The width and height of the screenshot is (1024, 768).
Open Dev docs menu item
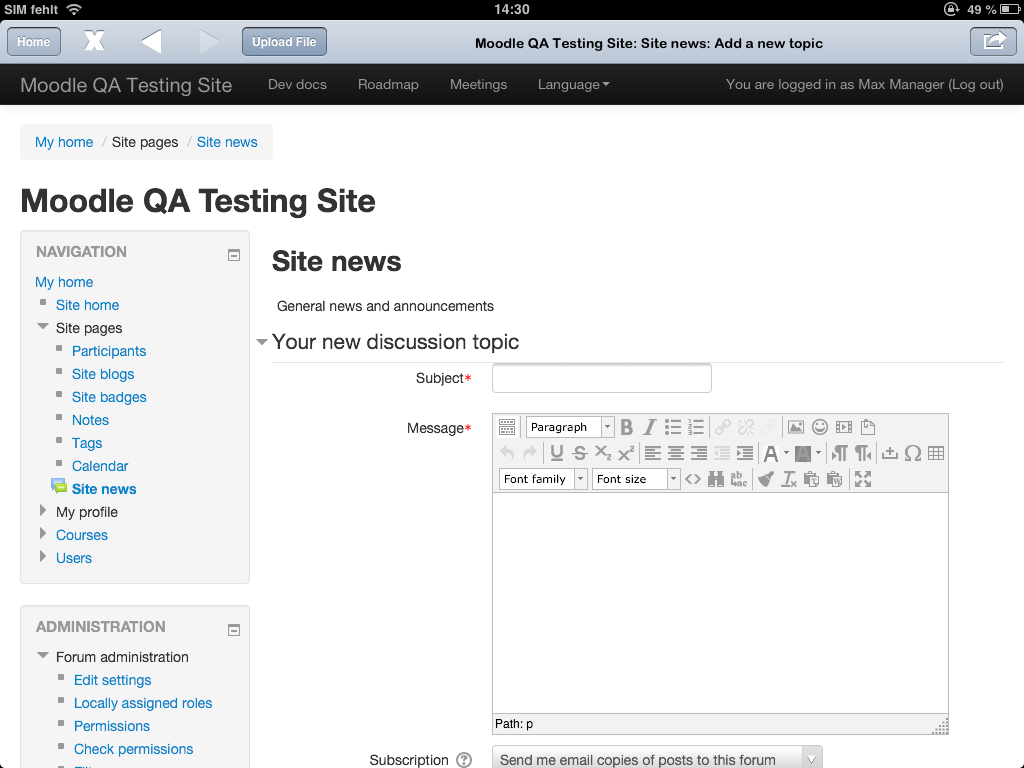(x=297, y=85)
